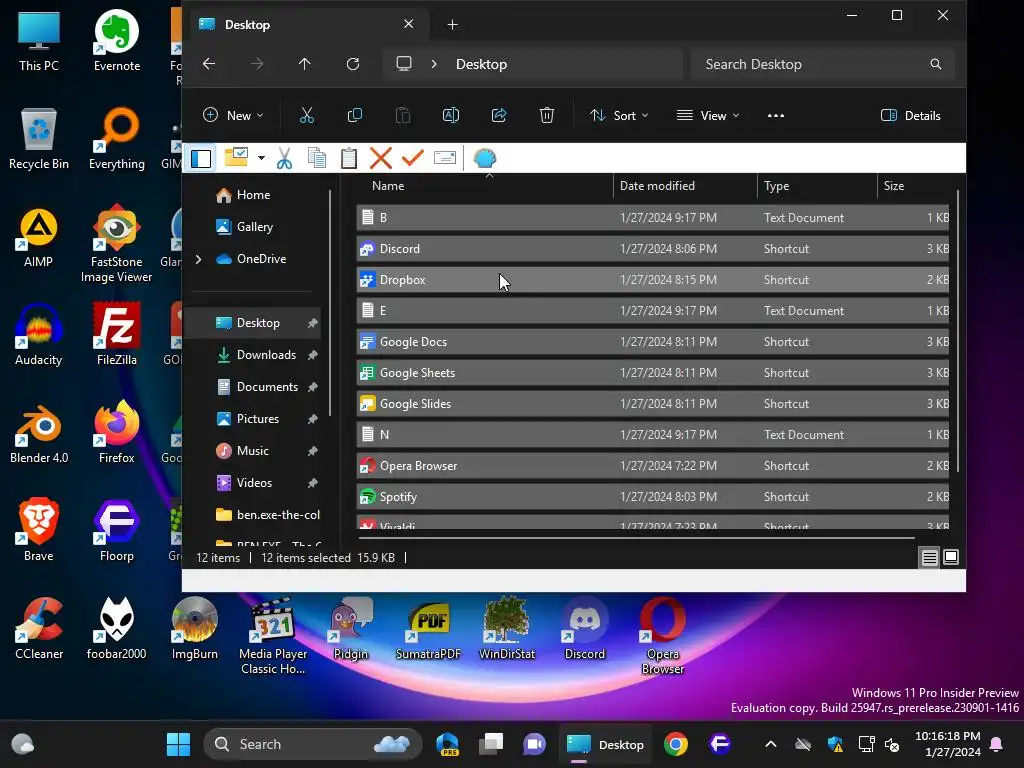Screen dimensions: 1024x768
Task: Click the navigation pane vertical scrollbar
Action: (x=330, y=303)
